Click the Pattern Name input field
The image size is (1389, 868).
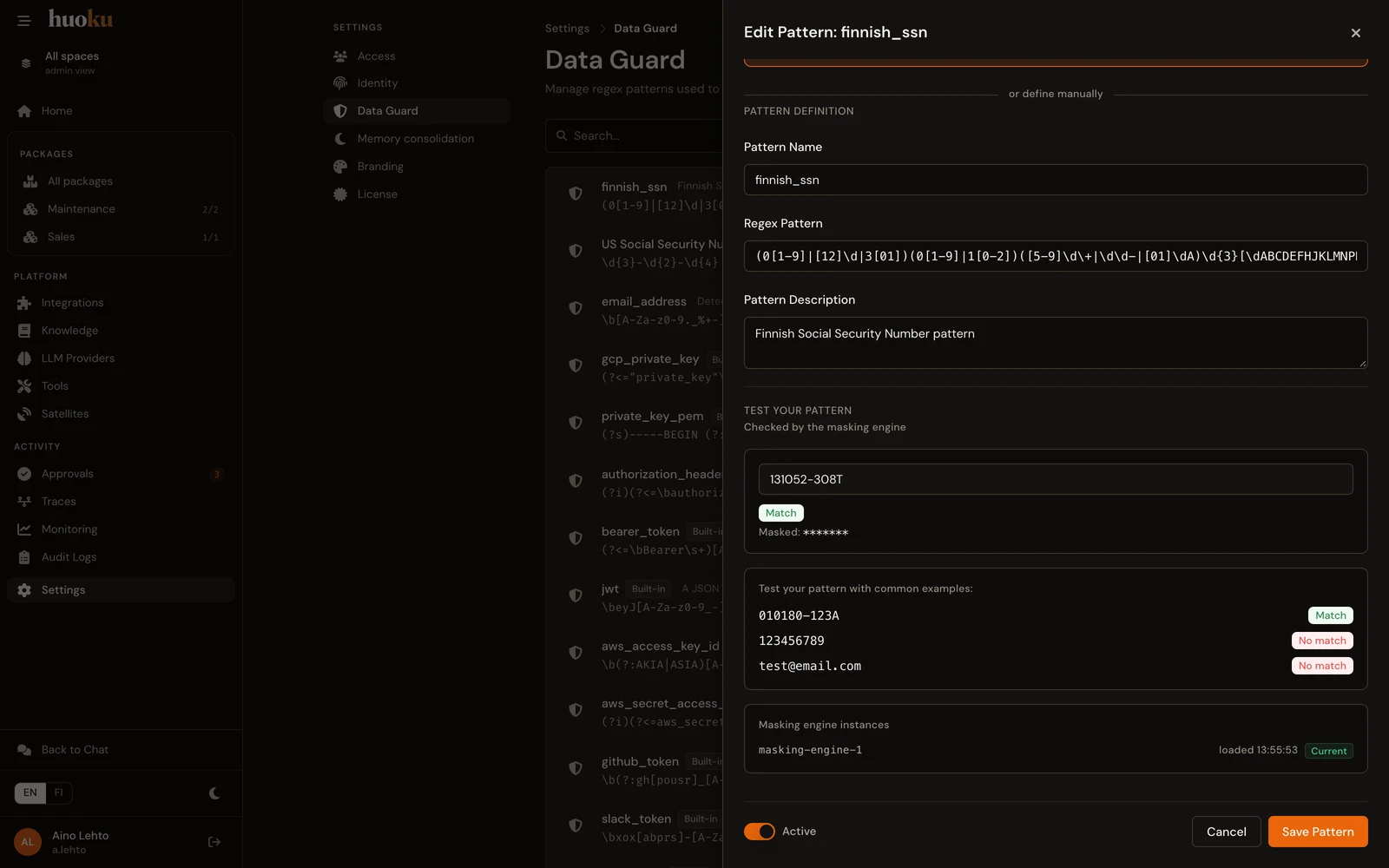click(x=1056, y=180)
